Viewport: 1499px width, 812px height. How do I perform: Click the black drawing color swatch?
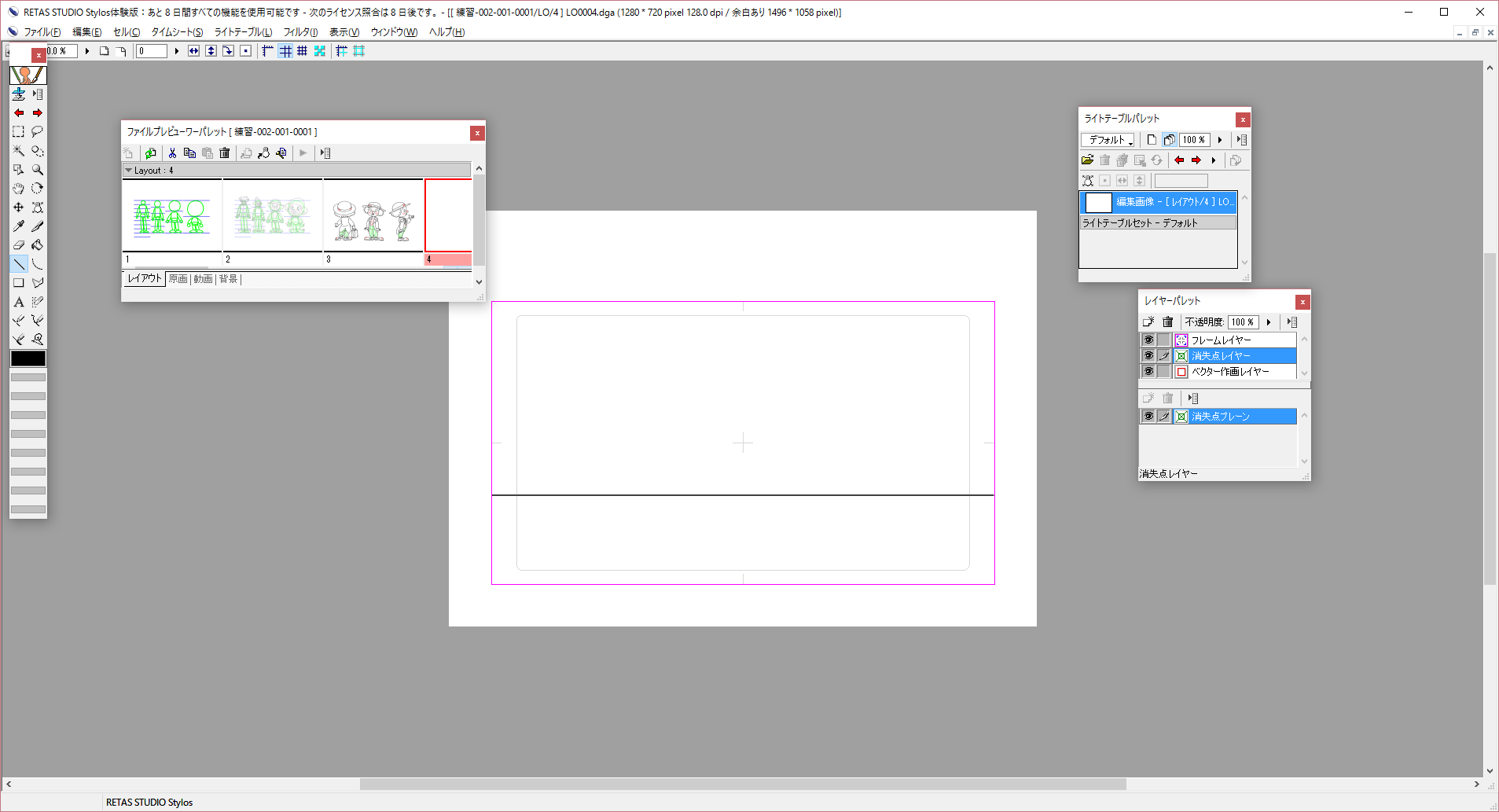(28, 358)
